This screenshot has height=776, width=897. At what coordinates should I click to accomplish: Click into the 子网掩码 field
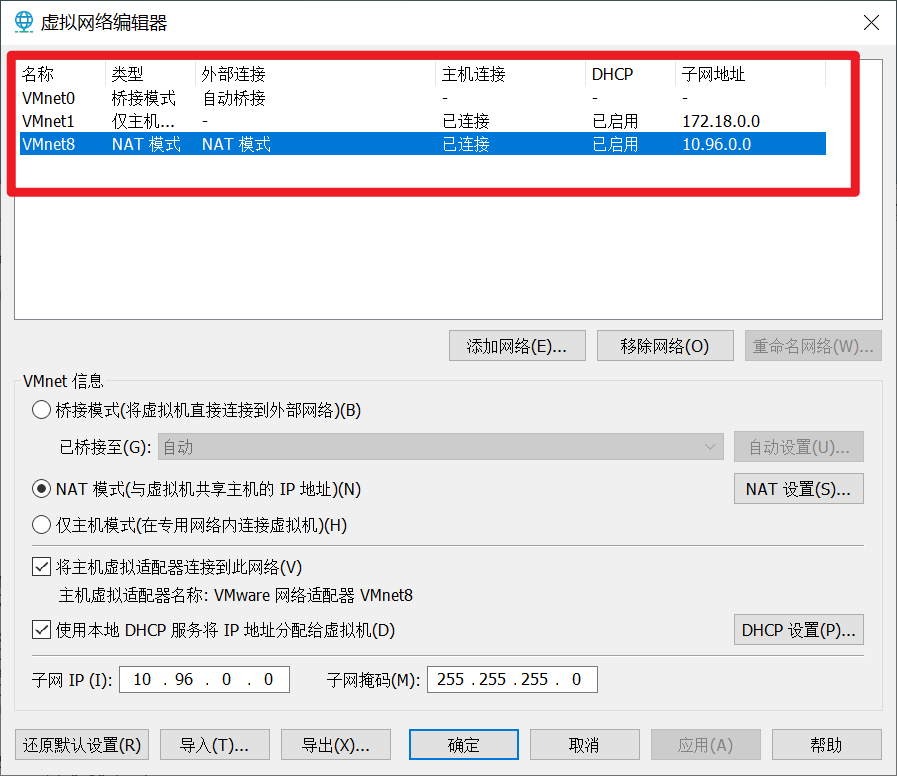pos(511,680)
